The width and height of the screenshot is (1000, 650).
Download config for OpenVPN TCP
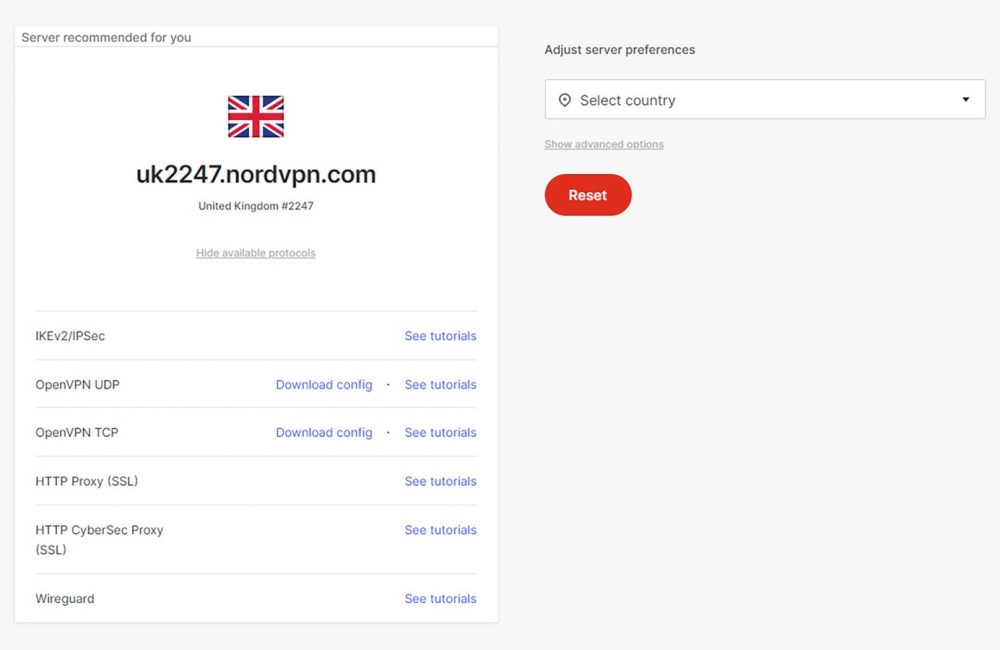324,433
